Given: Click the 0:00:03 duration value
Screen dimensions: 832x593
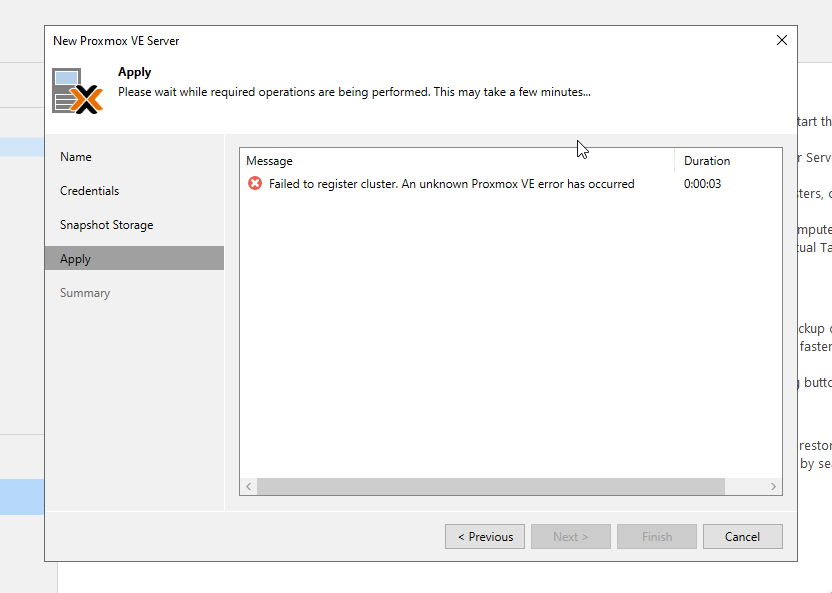Looking at the screenshot, I should point(702,184).
